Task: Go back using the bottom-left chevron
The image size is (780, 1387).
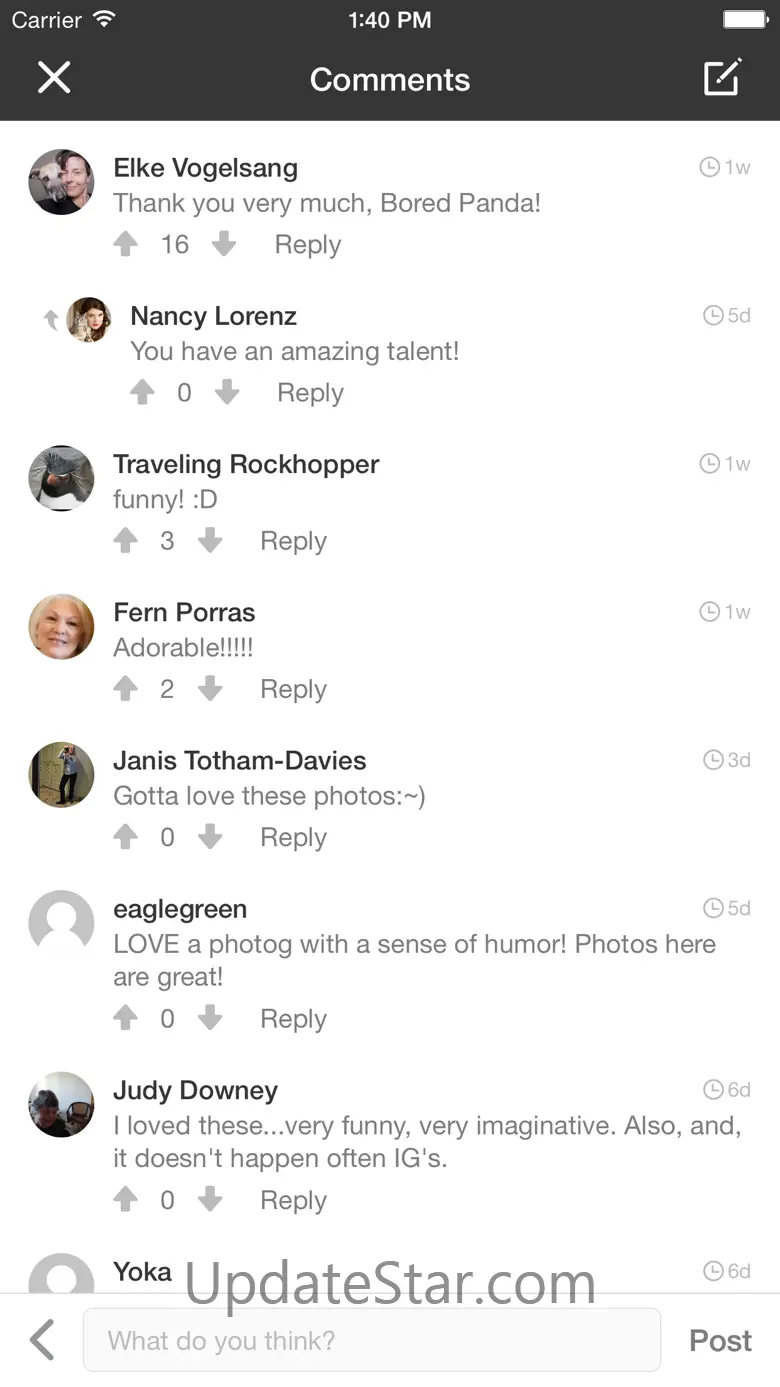Action: click(42, 1340)
